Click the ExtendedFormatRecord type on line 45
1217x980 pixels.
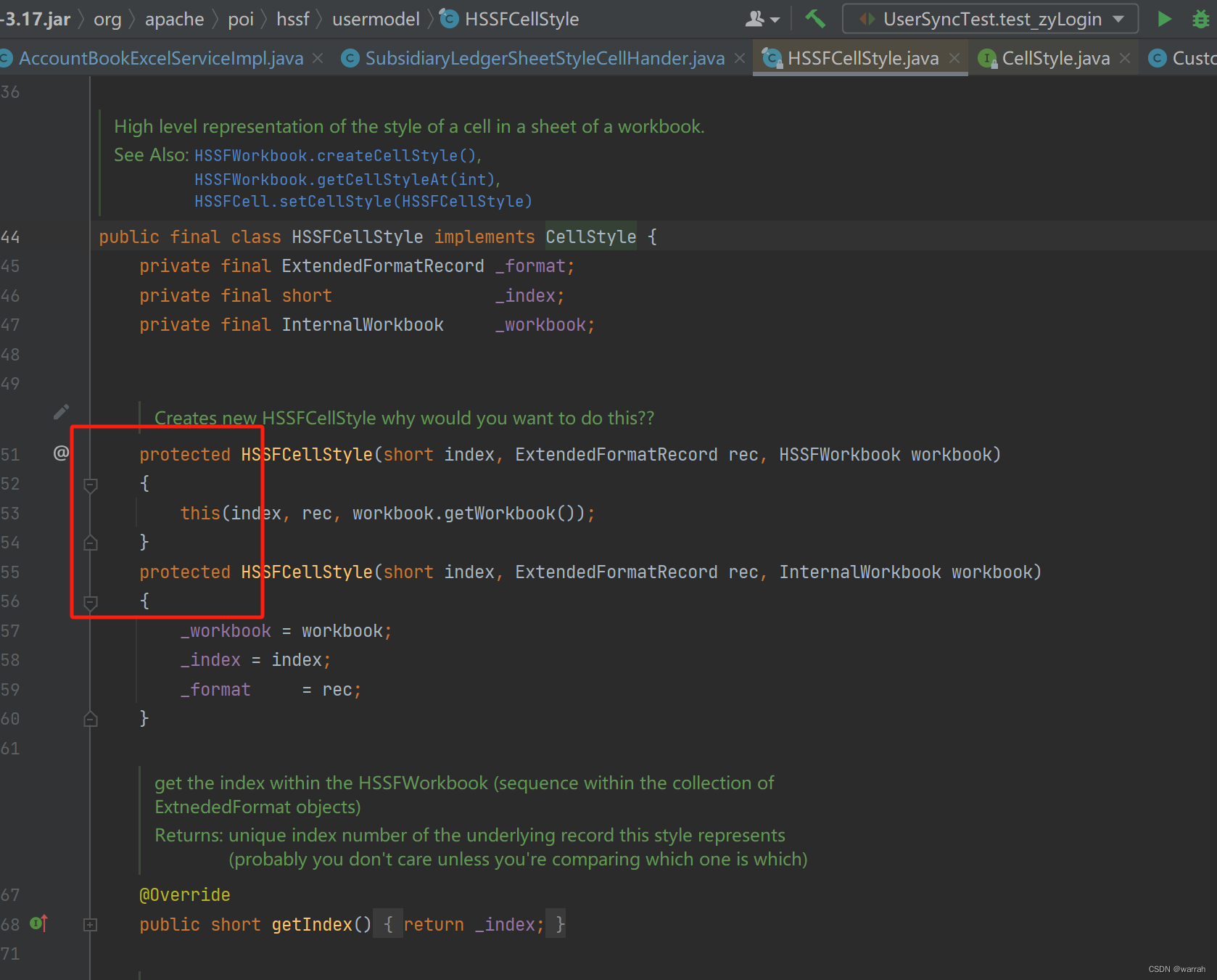coord(383,266)
